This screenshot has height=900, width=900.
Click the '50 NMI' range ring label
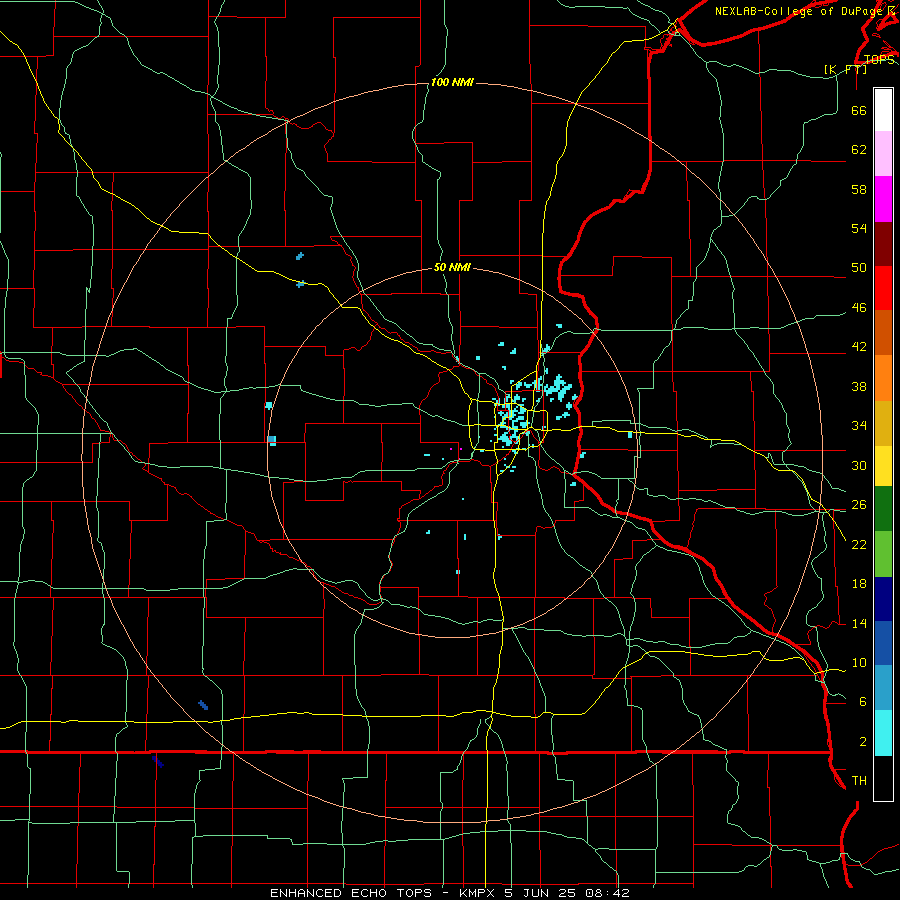(452, 267)
